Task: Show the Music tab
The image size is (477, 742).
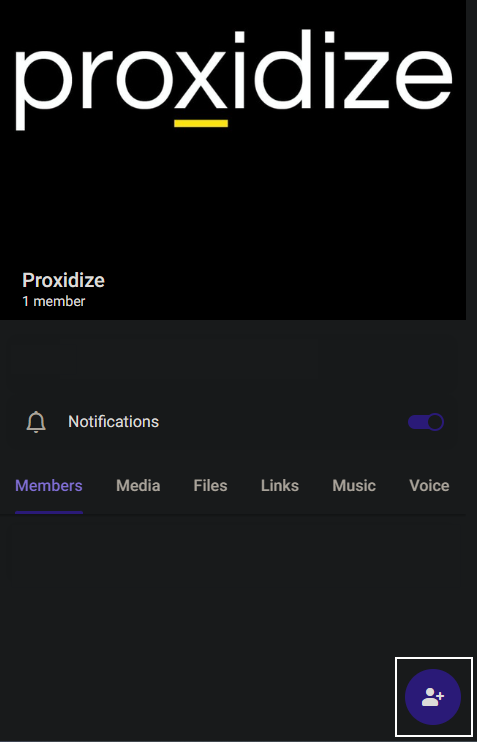Action: point(354,486)
